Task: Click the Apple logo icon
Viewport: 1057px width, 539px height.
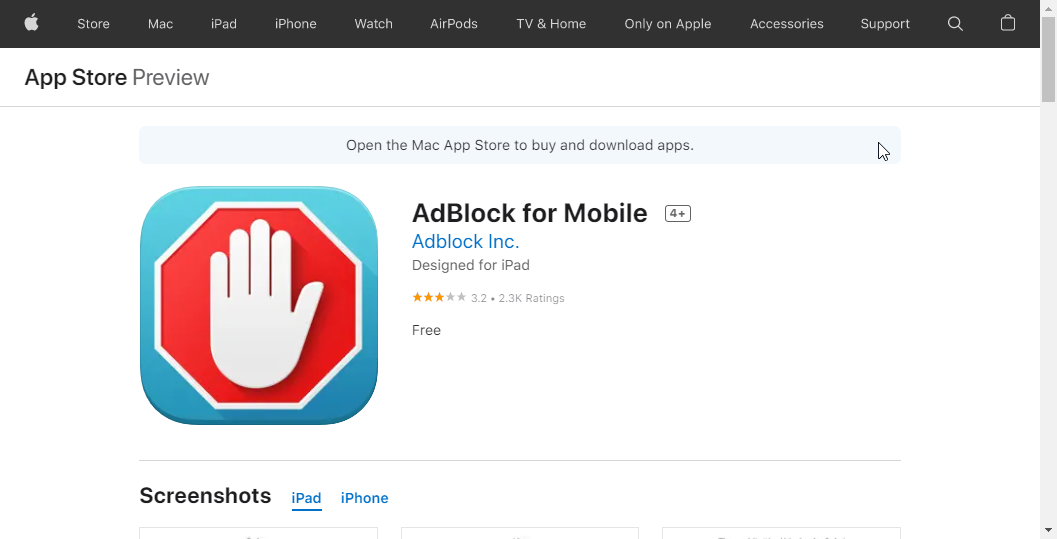Action: (x=32, y=23)
